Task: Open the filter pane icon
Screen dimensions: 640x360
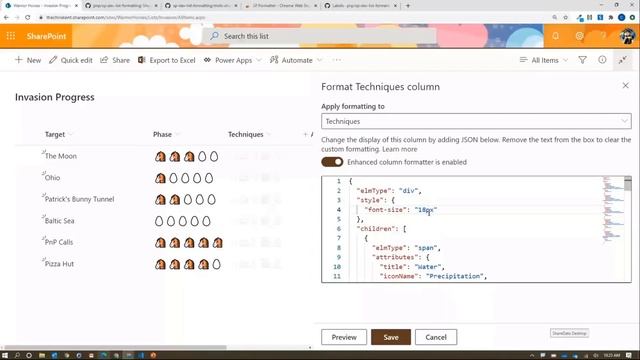Action: (x=582, y=60)
